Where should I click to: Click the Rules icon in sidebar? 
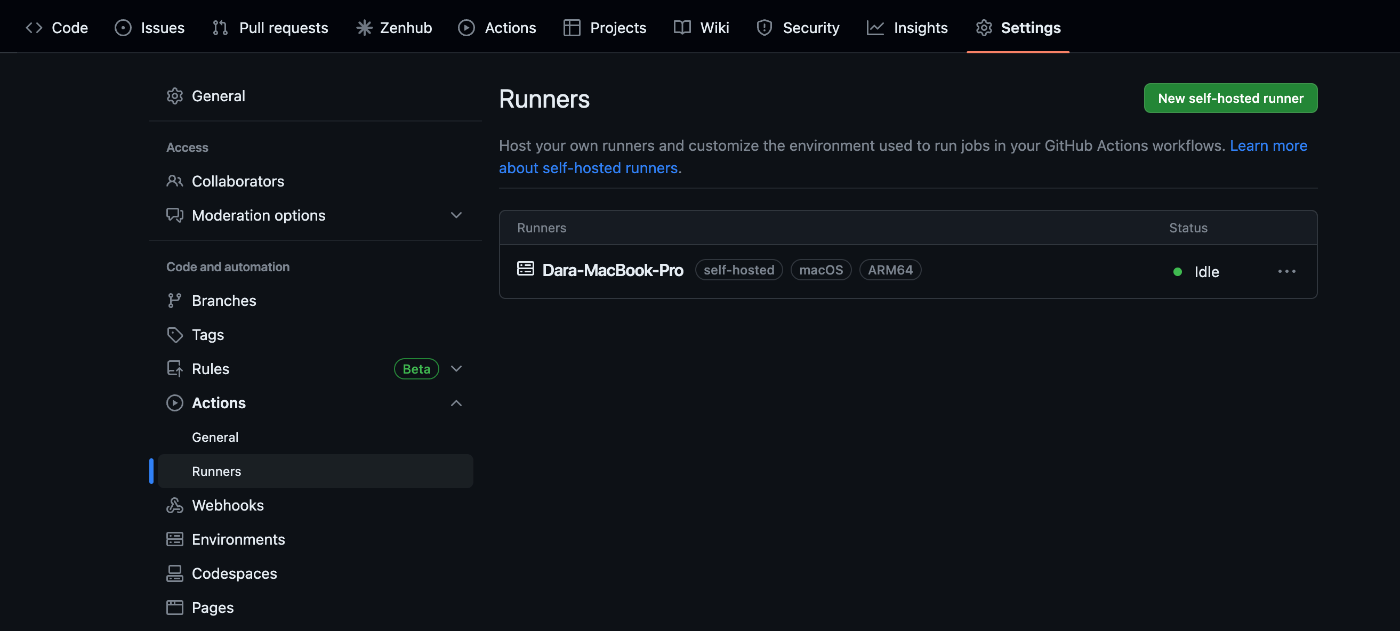[175, 369]
